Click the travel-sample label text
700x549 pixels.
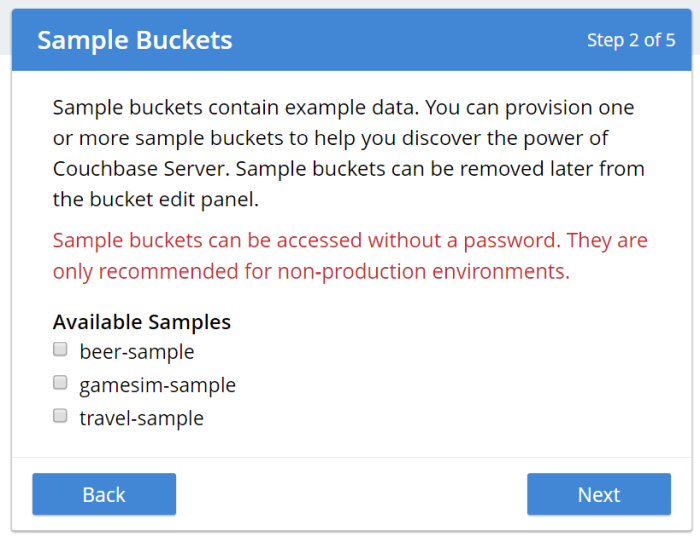coord(142,418)
